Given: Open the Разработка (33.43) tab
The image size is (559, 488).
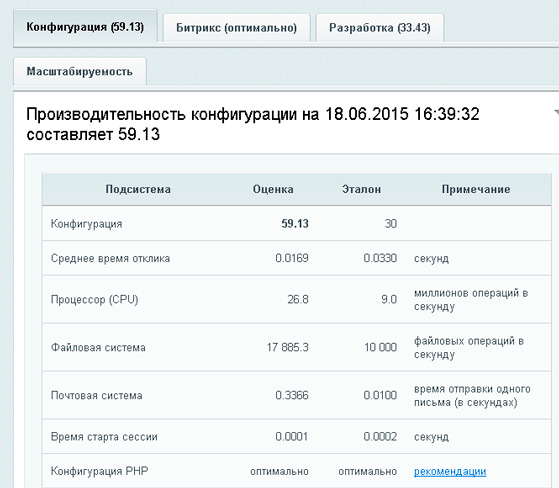Looking at the screenshot, I should point(380,28).
